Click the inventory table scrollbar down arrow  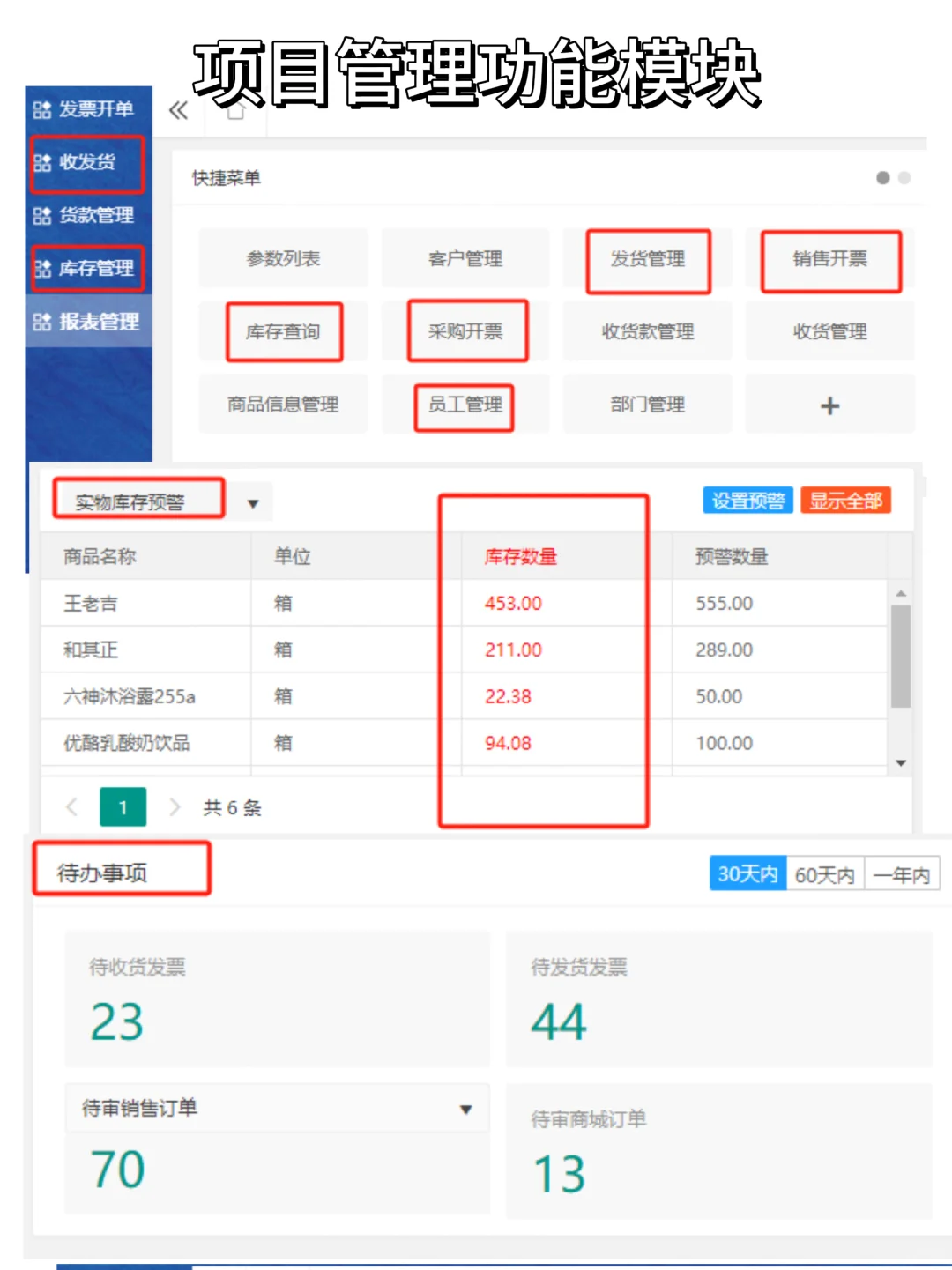coord(901,762)
